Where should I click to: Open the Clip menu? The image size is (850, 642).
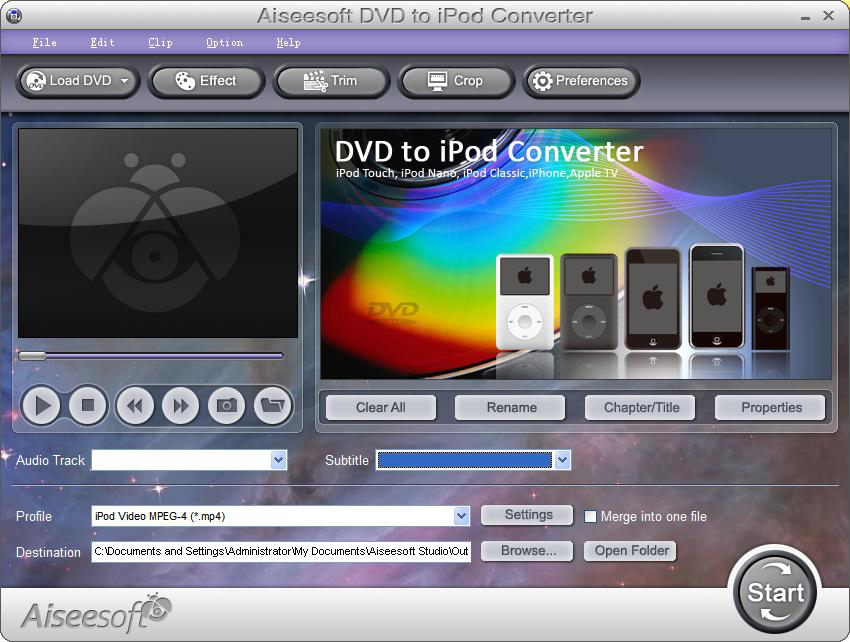tap(160, 42)
